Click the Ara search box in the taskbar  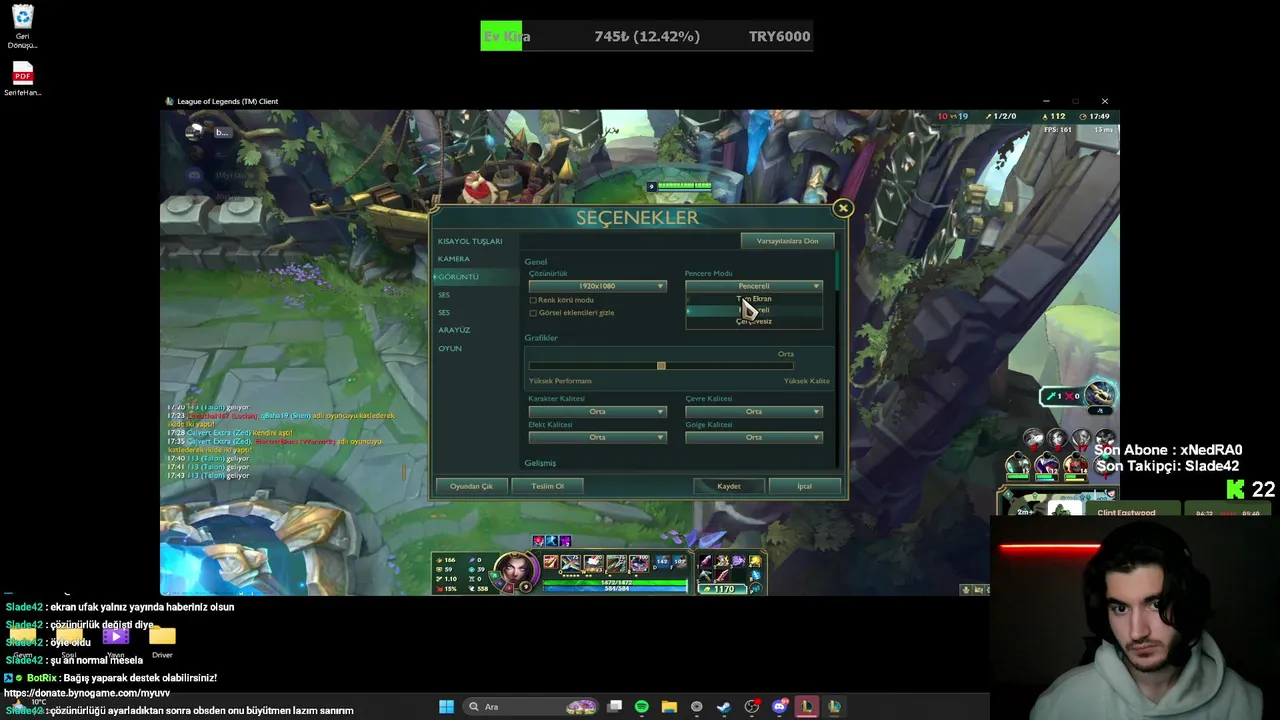[531, 707]
